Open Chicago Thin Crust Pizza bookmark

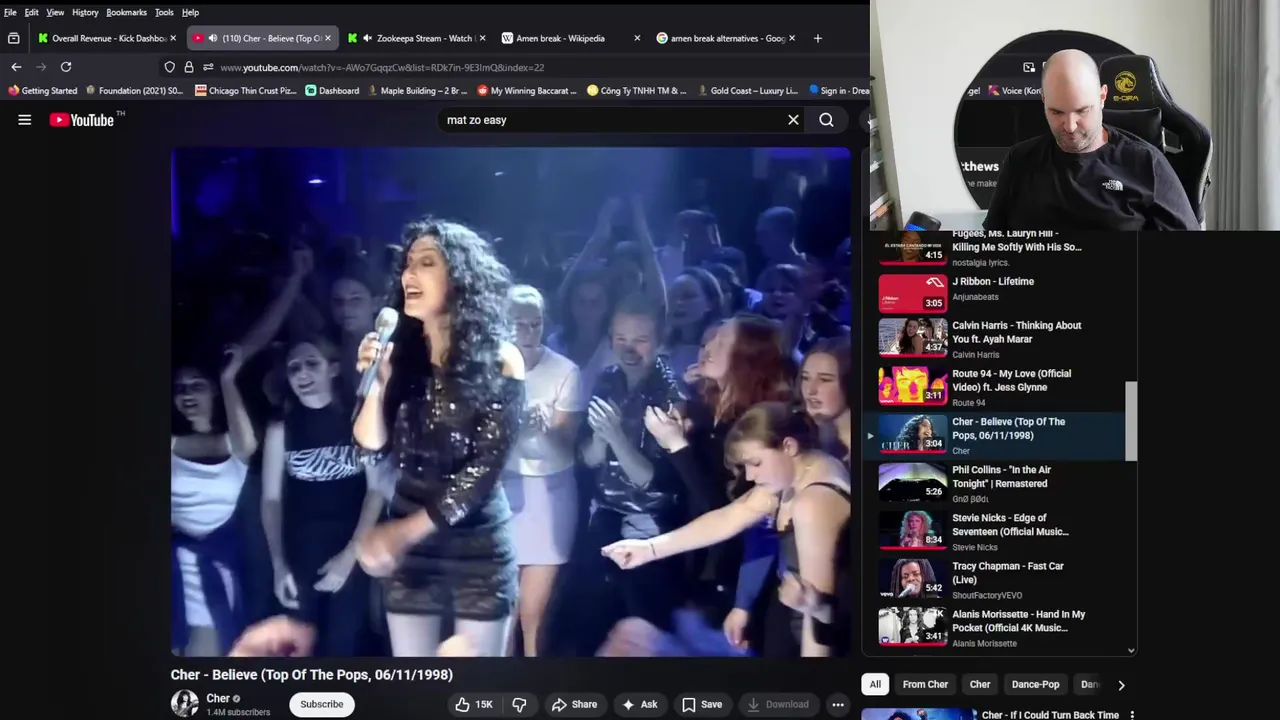tap(245, 91)
